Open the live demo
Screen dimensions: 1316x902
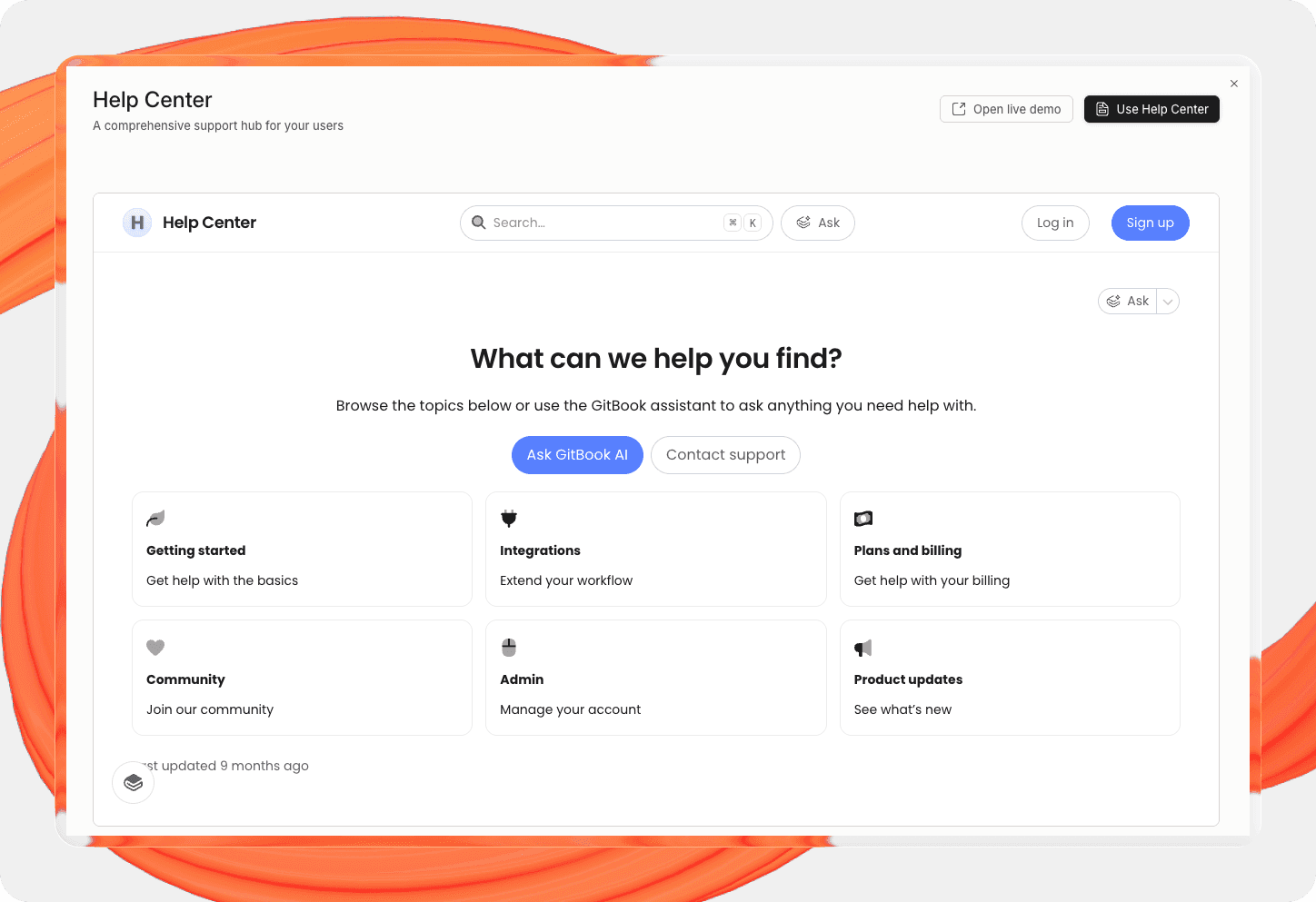click(1006, 109)
